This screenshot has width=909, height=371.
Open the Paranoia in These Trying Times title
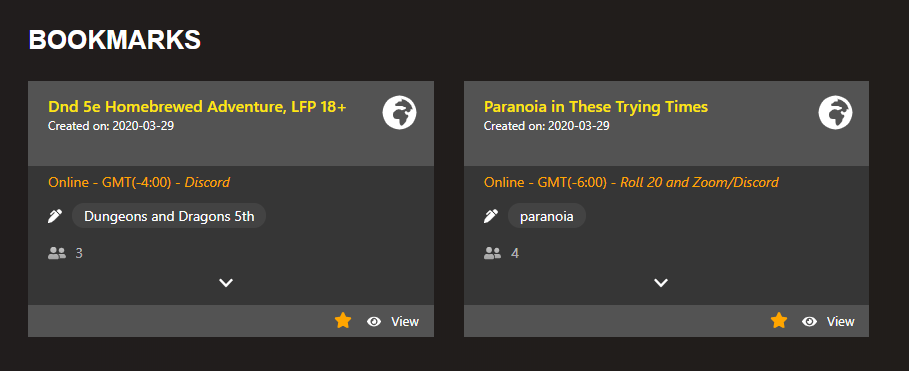click(x=596, y=107)
